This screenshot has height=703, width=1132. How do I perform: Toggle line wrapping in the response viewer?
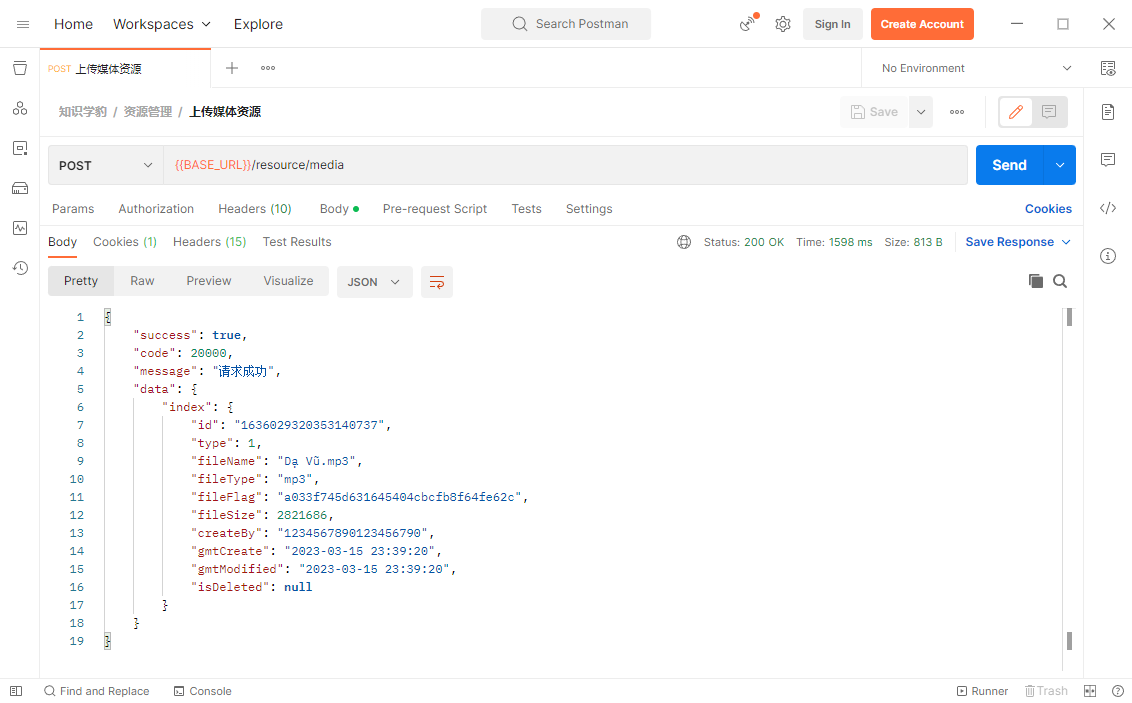click(x=436, y=281)
